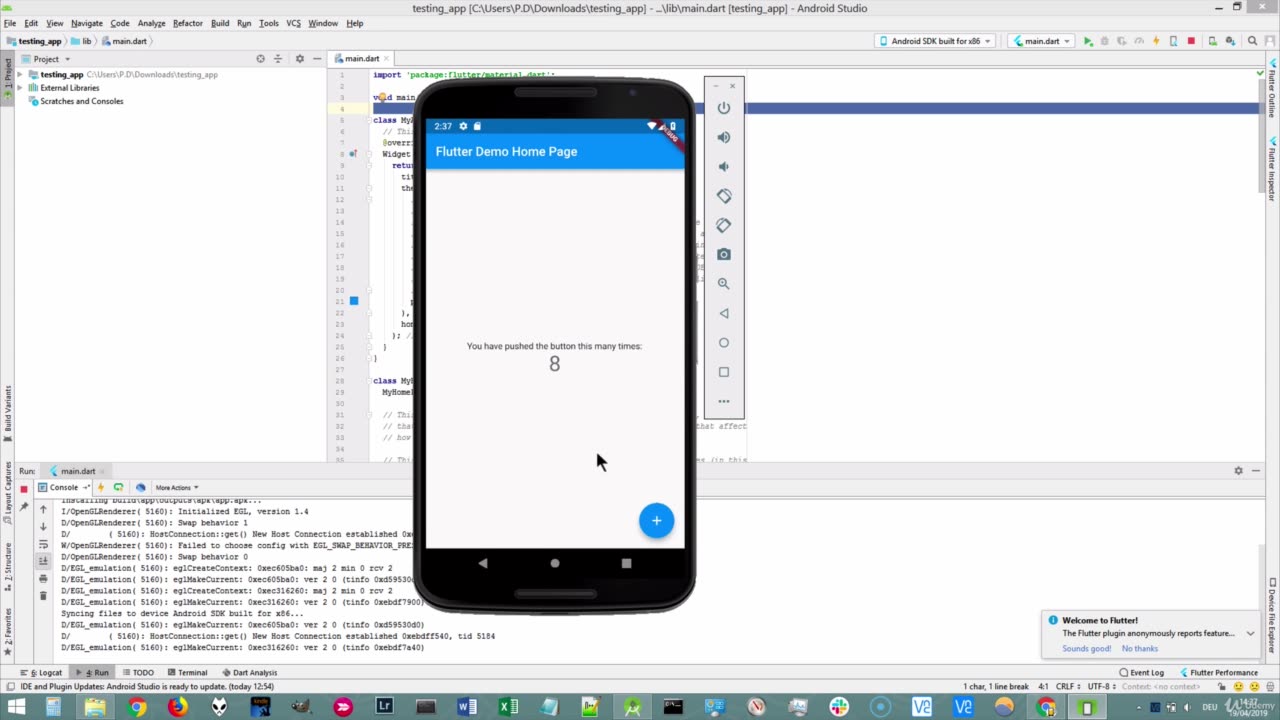The width and height of the screenshot is (1280, 720).
Task: Take an emulator screenshot with camera icon
Action: (724, 254)
